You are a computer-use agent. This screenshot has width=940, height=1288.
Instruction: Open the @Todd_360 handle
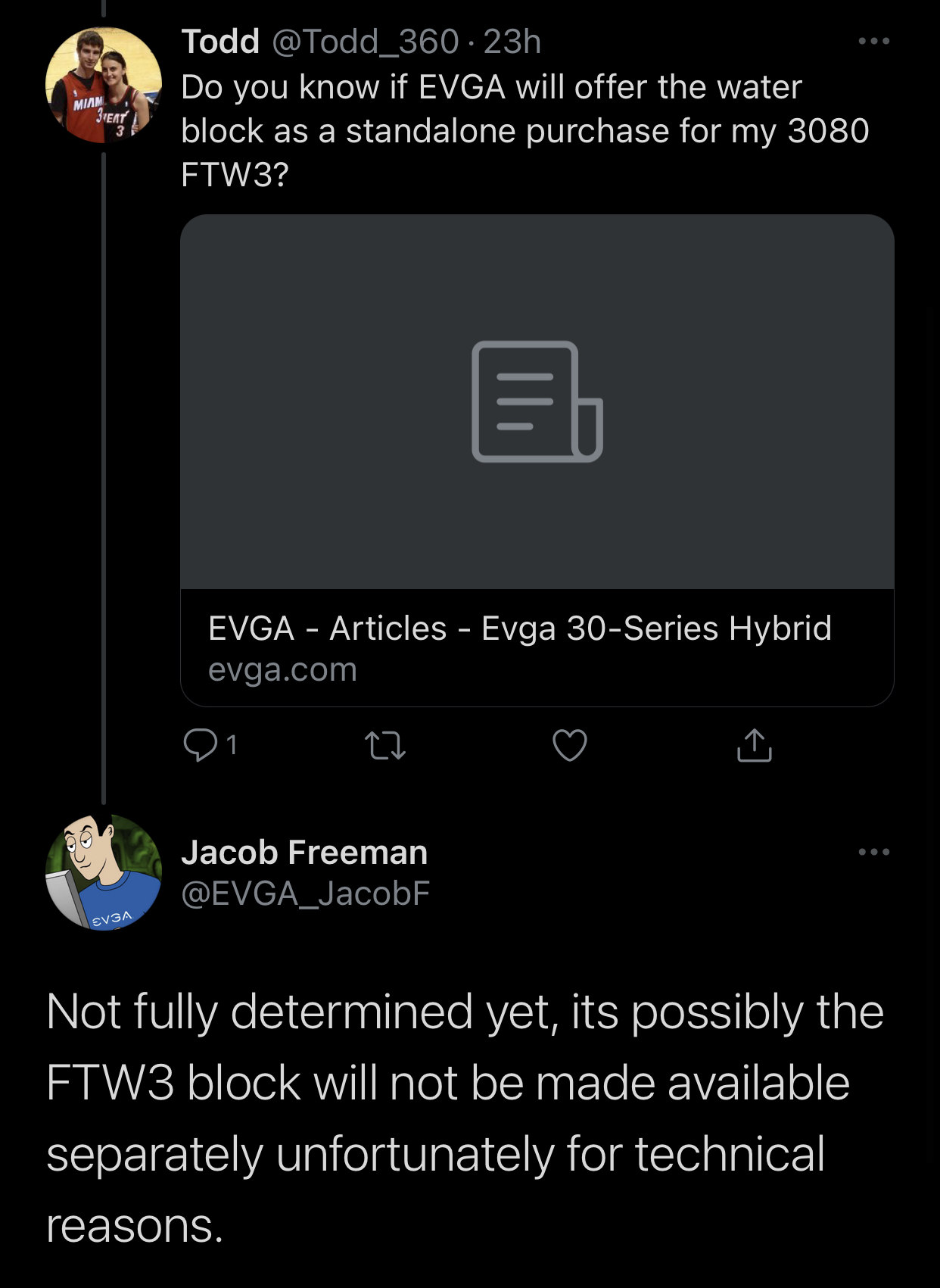pos(365,42)
